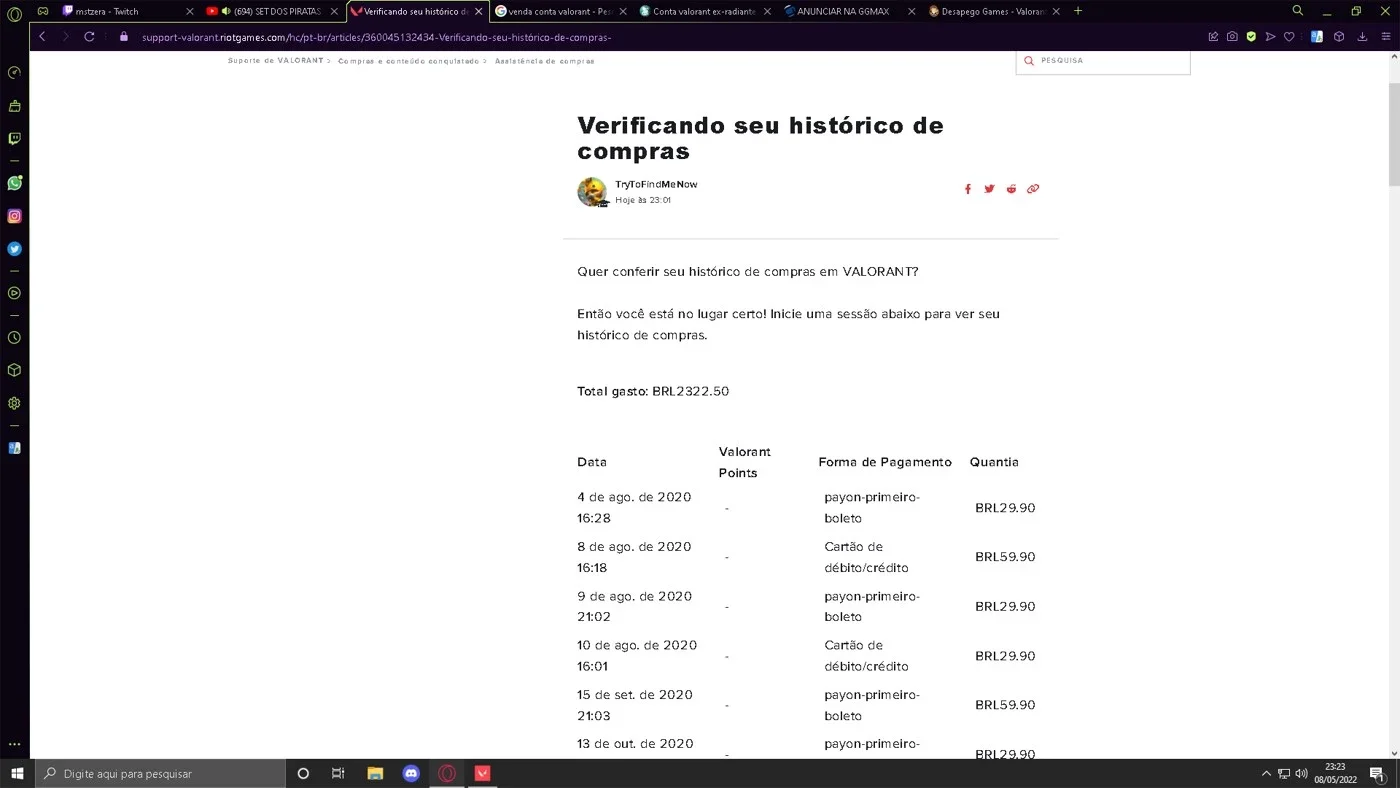
Task: Open the Twitter sidebar panel
Action: (14, 249)
